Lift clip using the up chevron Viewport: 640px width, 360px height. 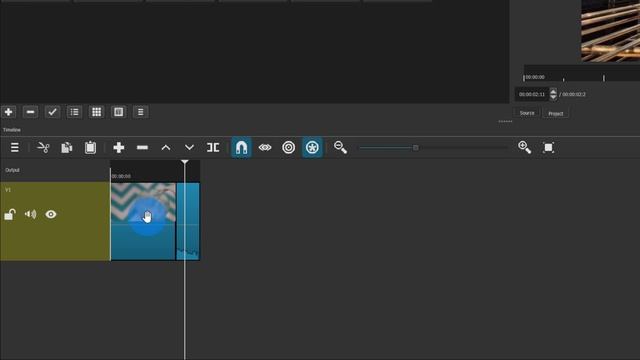point(166,147)
